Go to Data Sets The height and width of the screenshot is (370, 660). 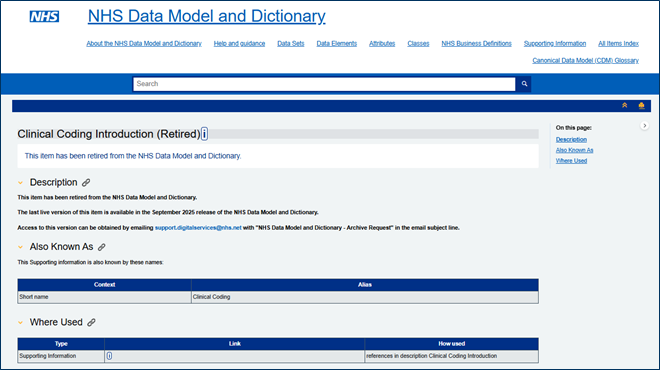tap(290, 43)
